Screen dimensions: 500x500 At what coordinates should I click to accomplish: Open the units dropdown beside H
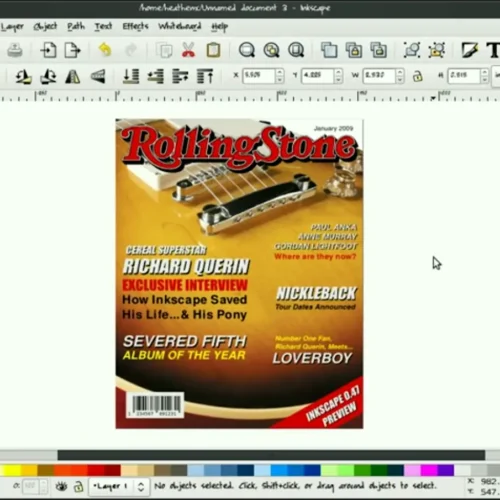(497, 76)
